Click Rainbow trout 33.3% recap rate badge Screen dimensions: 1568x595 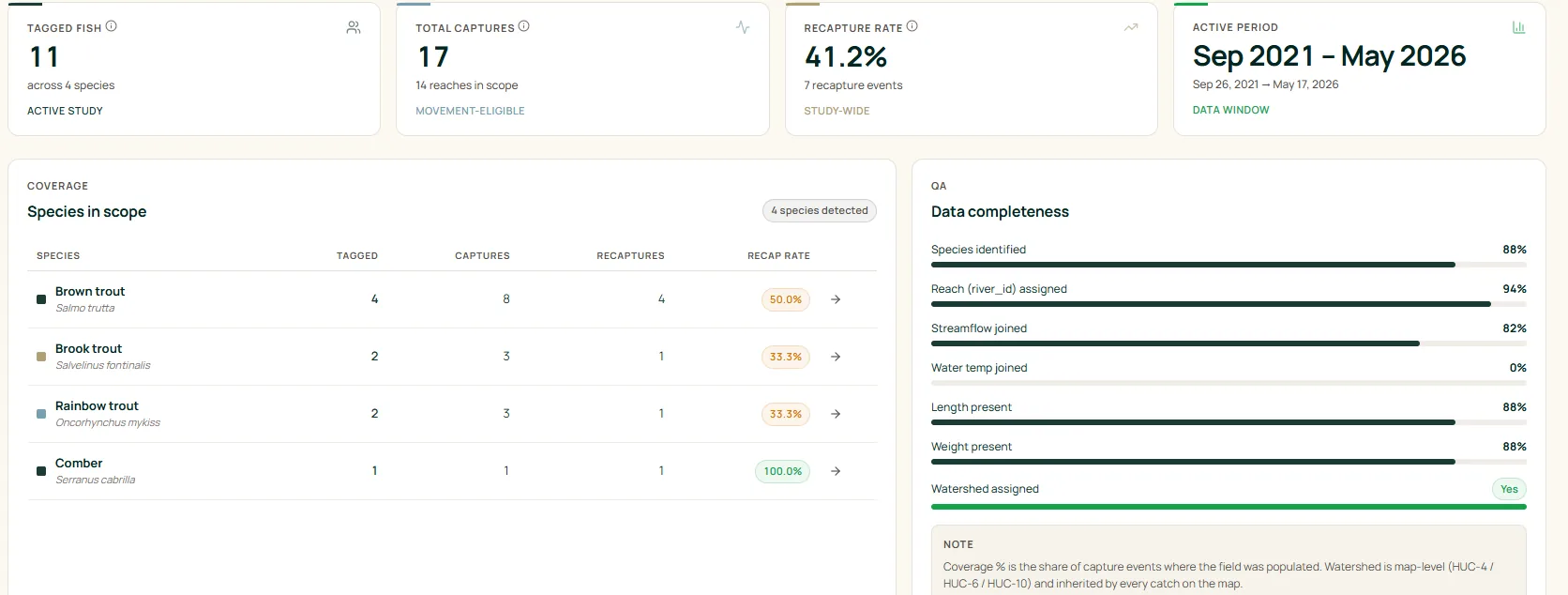[x=786, y=415]
